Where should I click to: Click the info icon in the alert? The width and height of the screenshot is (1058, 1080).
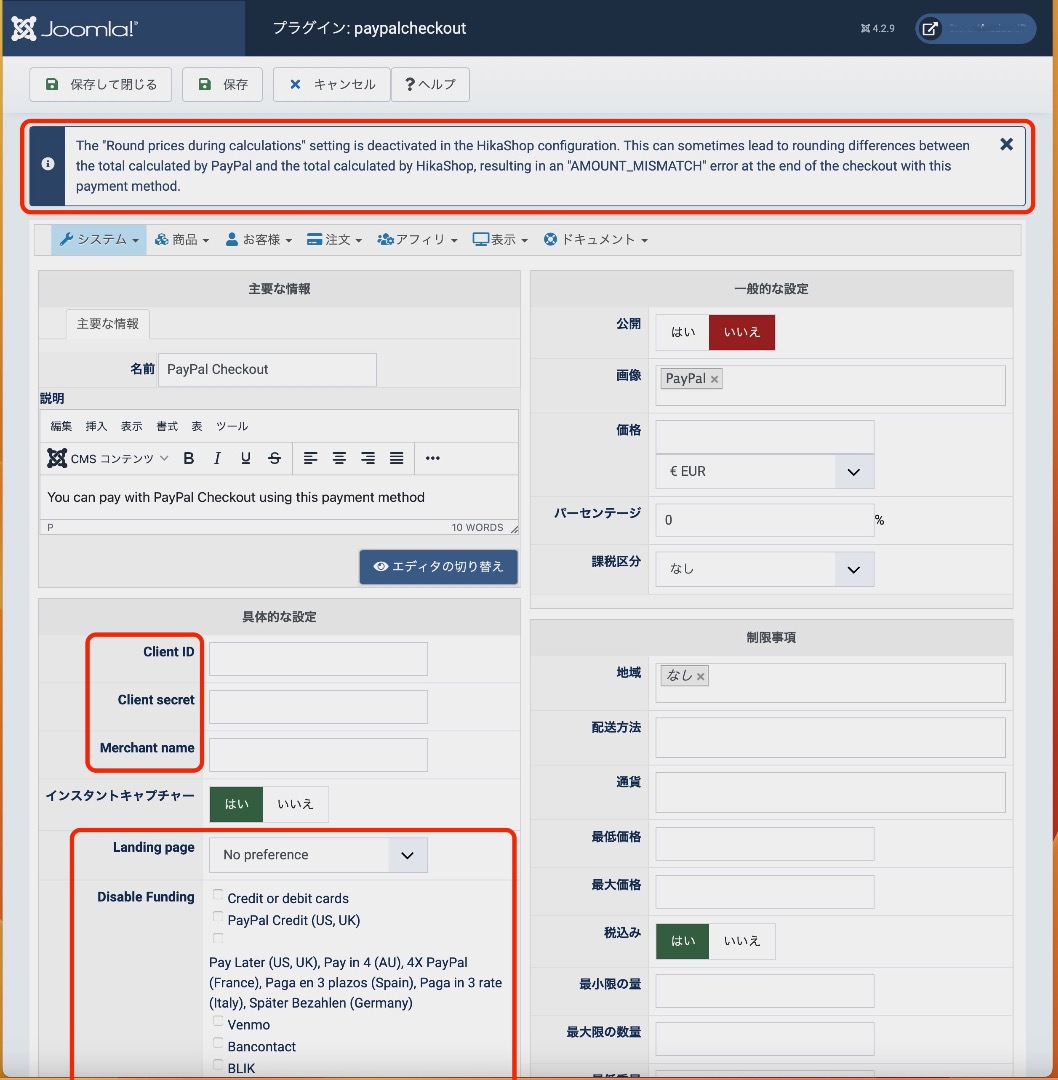48,164
